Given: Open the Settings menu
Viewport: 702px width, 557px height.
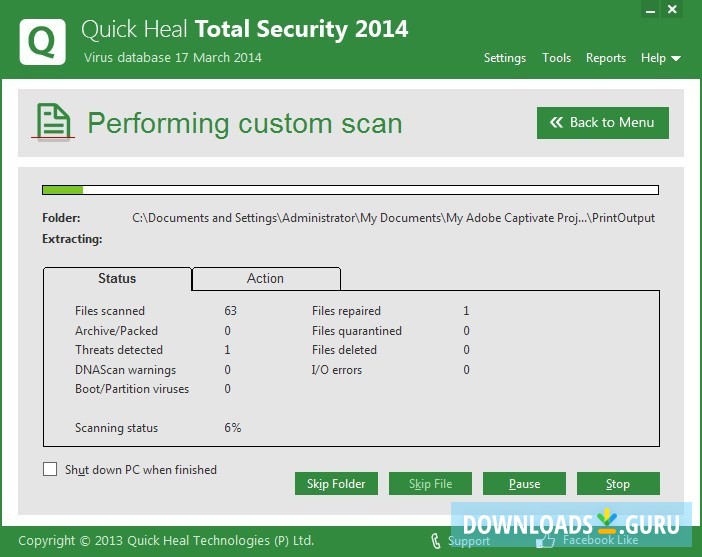Looking at the screenshot, I should [x=505, y=58].
